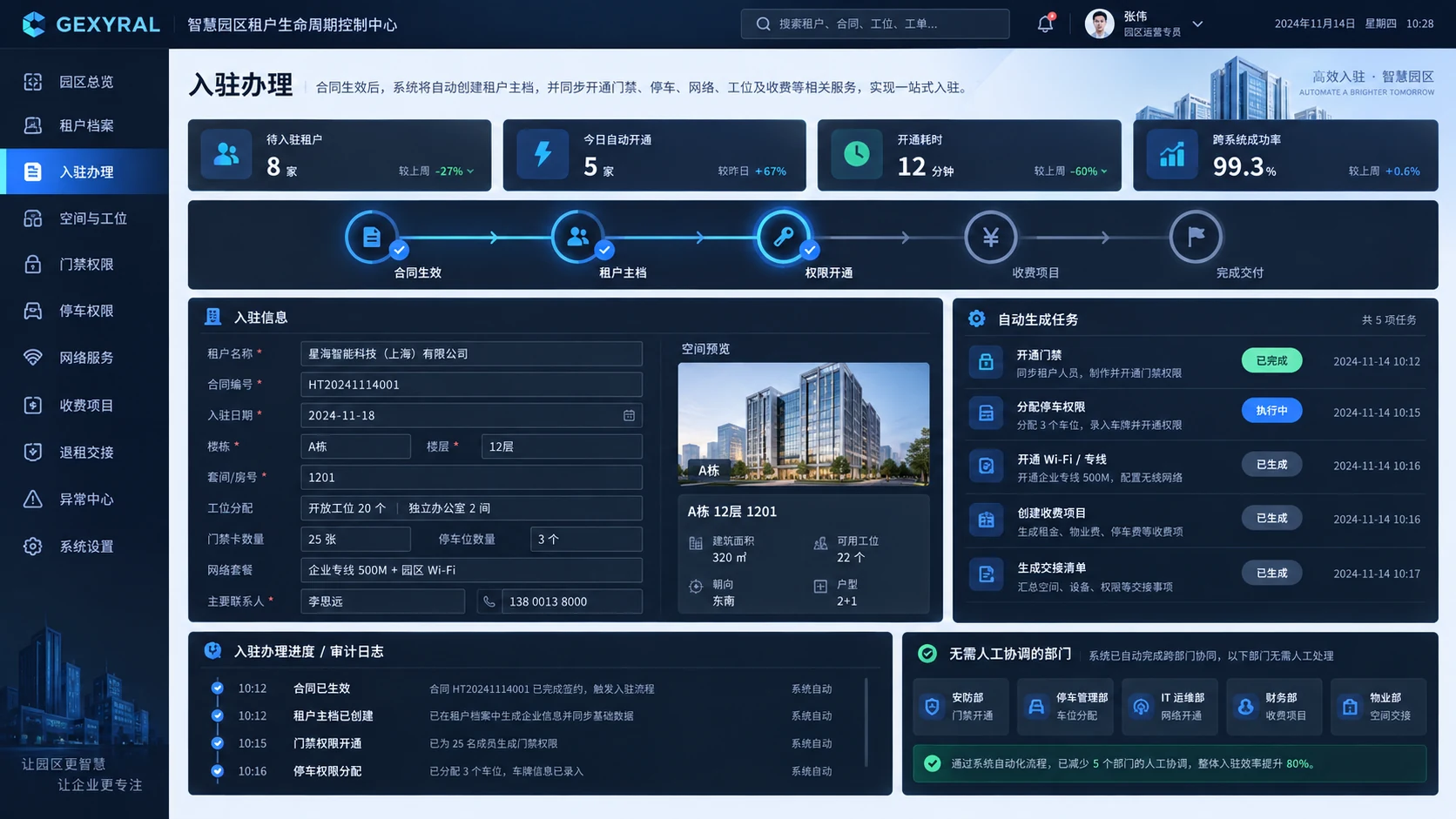This screenshot has height=819, width=1456.
Task: Expand the user account dropdown arrow
Action: pos(1198,24)
